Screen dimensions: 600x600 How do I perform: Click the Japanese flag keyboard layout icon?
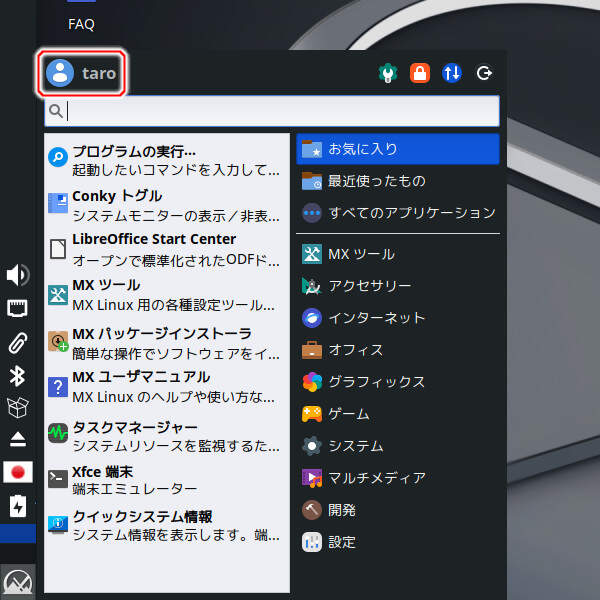pos(18,471)
